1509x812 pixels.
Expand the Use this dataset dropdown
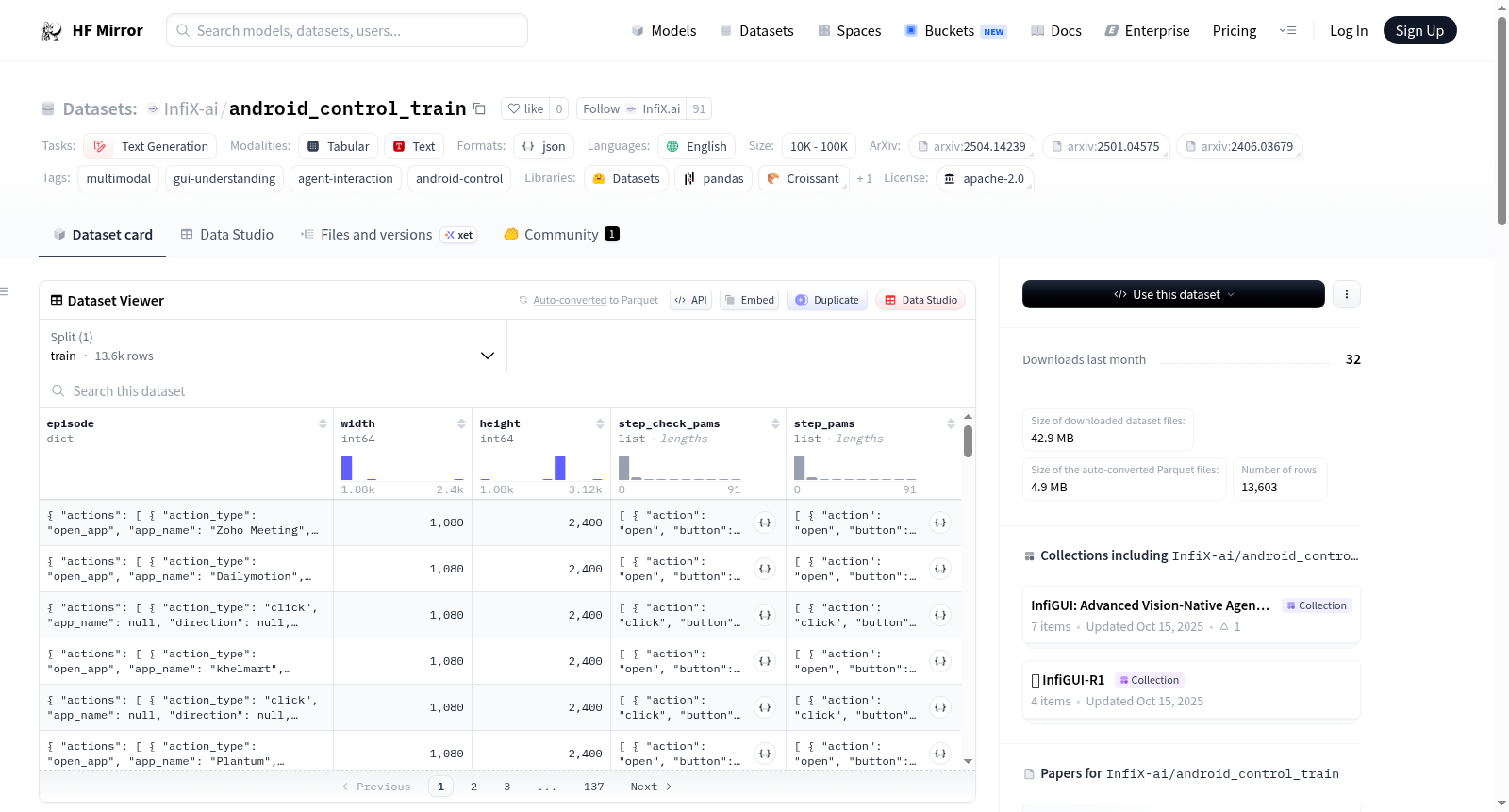pyautogui.click(x=1173, y=294)
